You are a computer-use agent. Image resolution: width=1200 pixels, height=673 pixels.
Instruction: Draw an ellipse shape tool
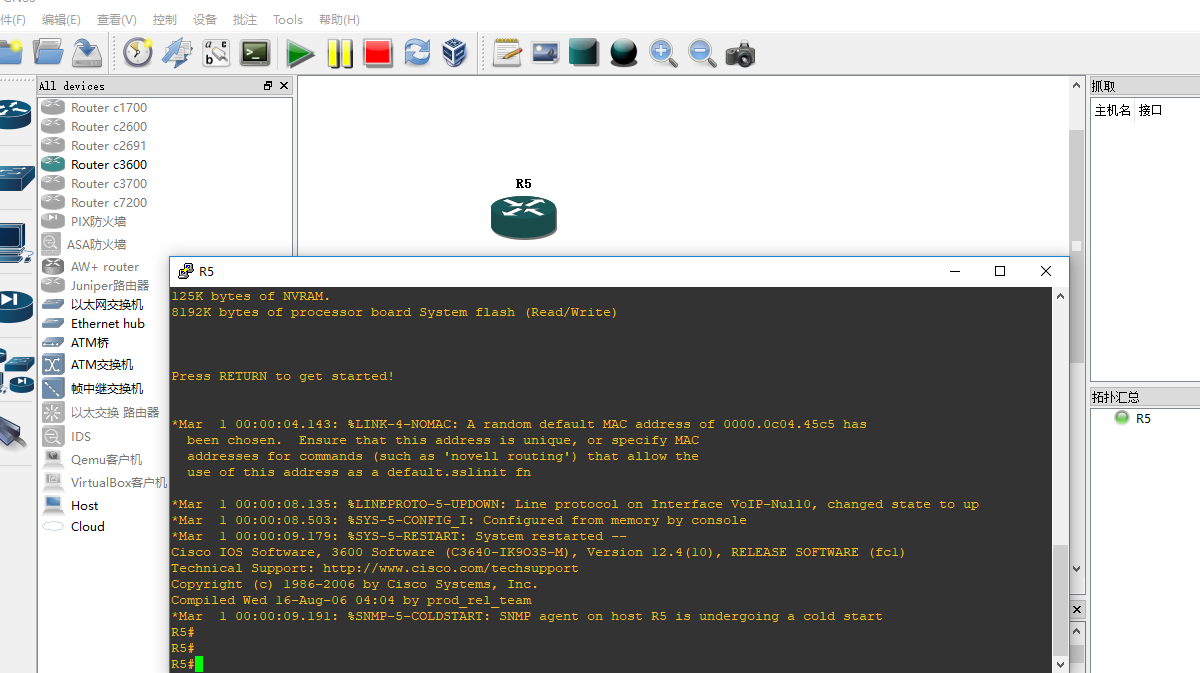tap(624, 52)
